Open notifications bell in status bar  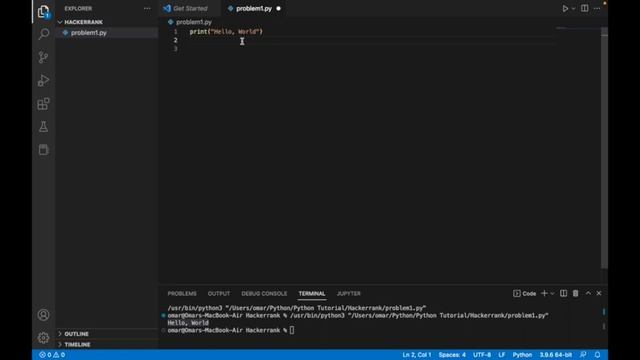coord(597,355)
